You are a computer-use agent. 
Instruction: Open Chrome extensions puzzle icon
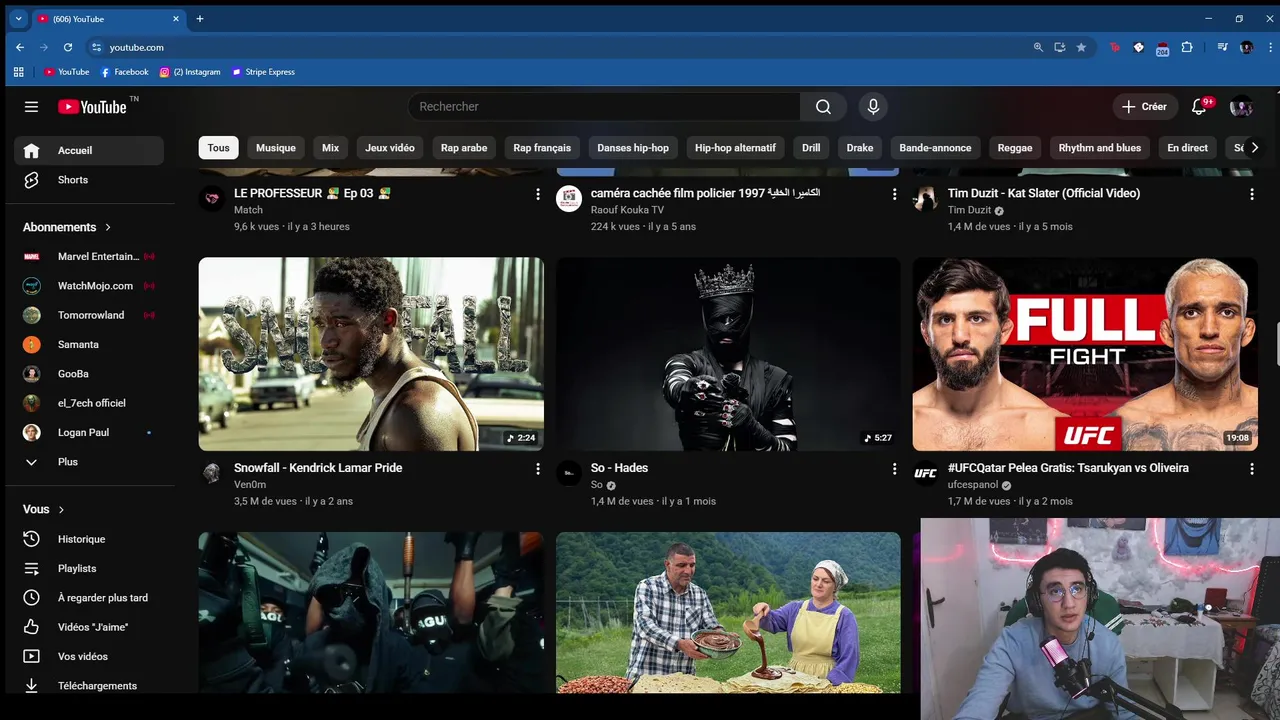pos(1187,47)
